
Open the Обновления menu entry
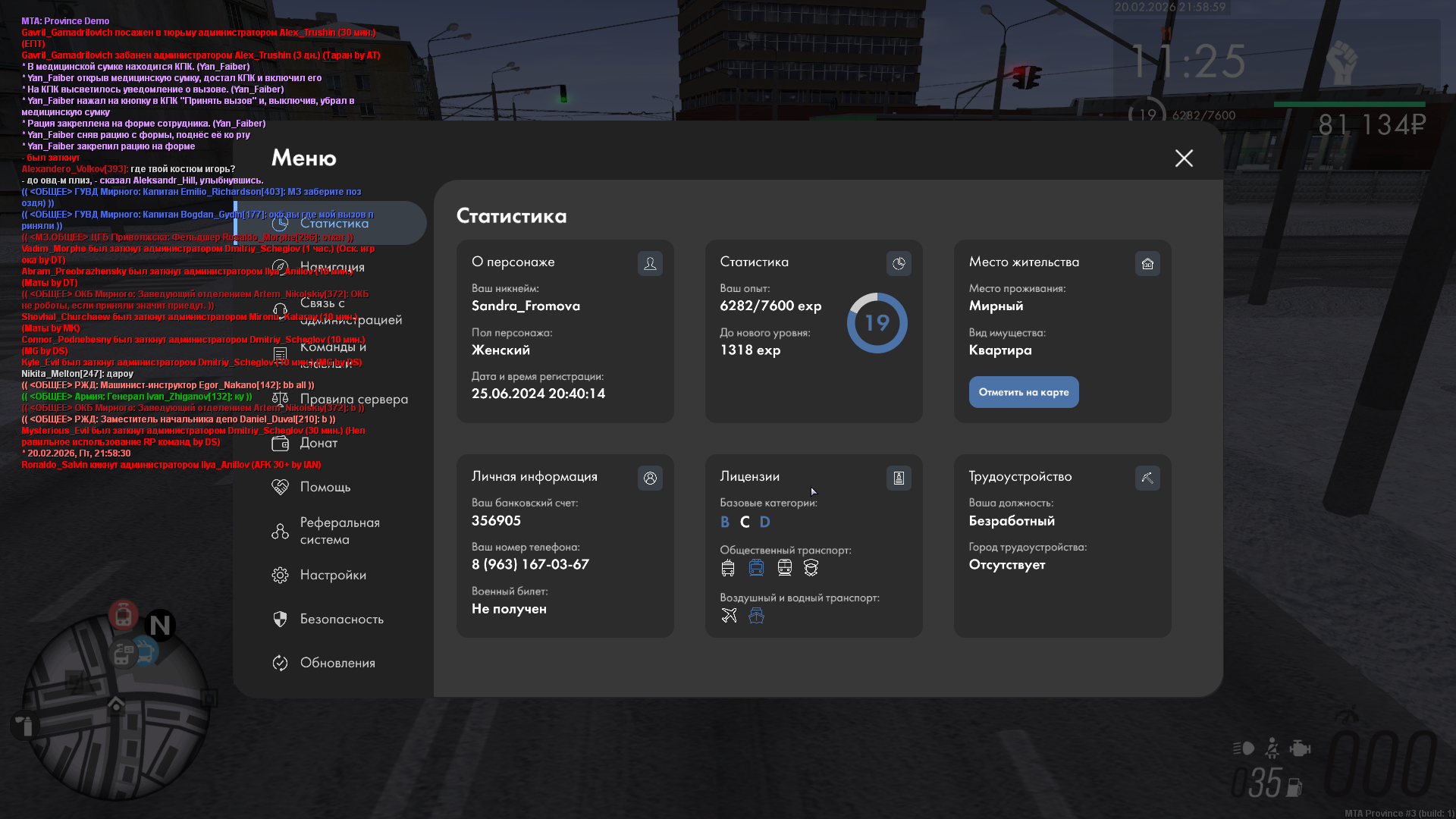click(337, 663)
